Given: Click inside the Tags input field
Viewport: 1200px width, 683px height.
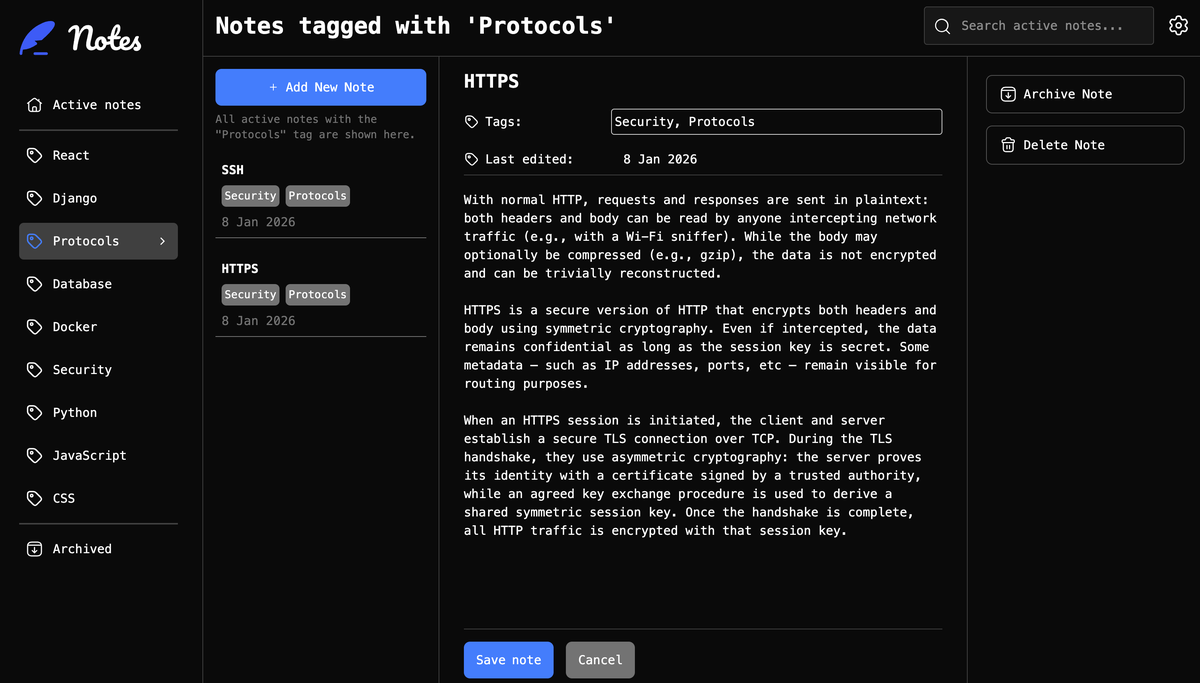Looking at the screenshot, I should click(x=776, y=121).
